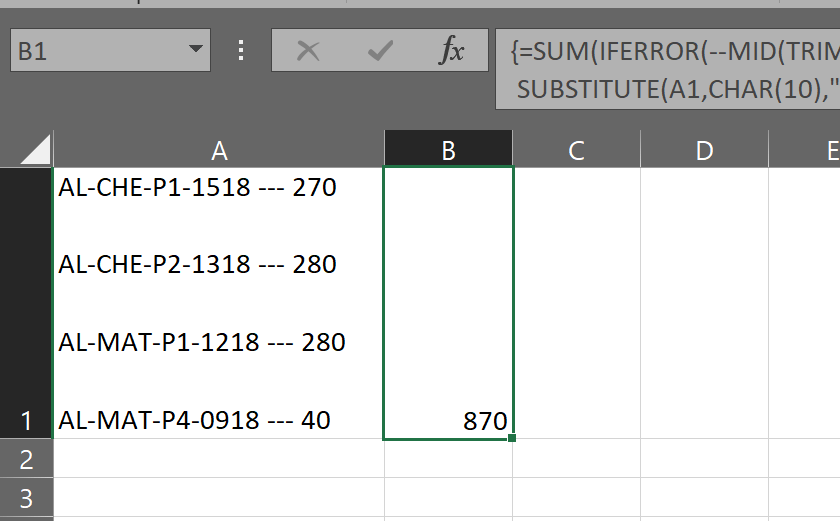Image resolution: width=840 pixels, height=521 pixels.
Task: Select empty cell C1
Action: [576, 302]
